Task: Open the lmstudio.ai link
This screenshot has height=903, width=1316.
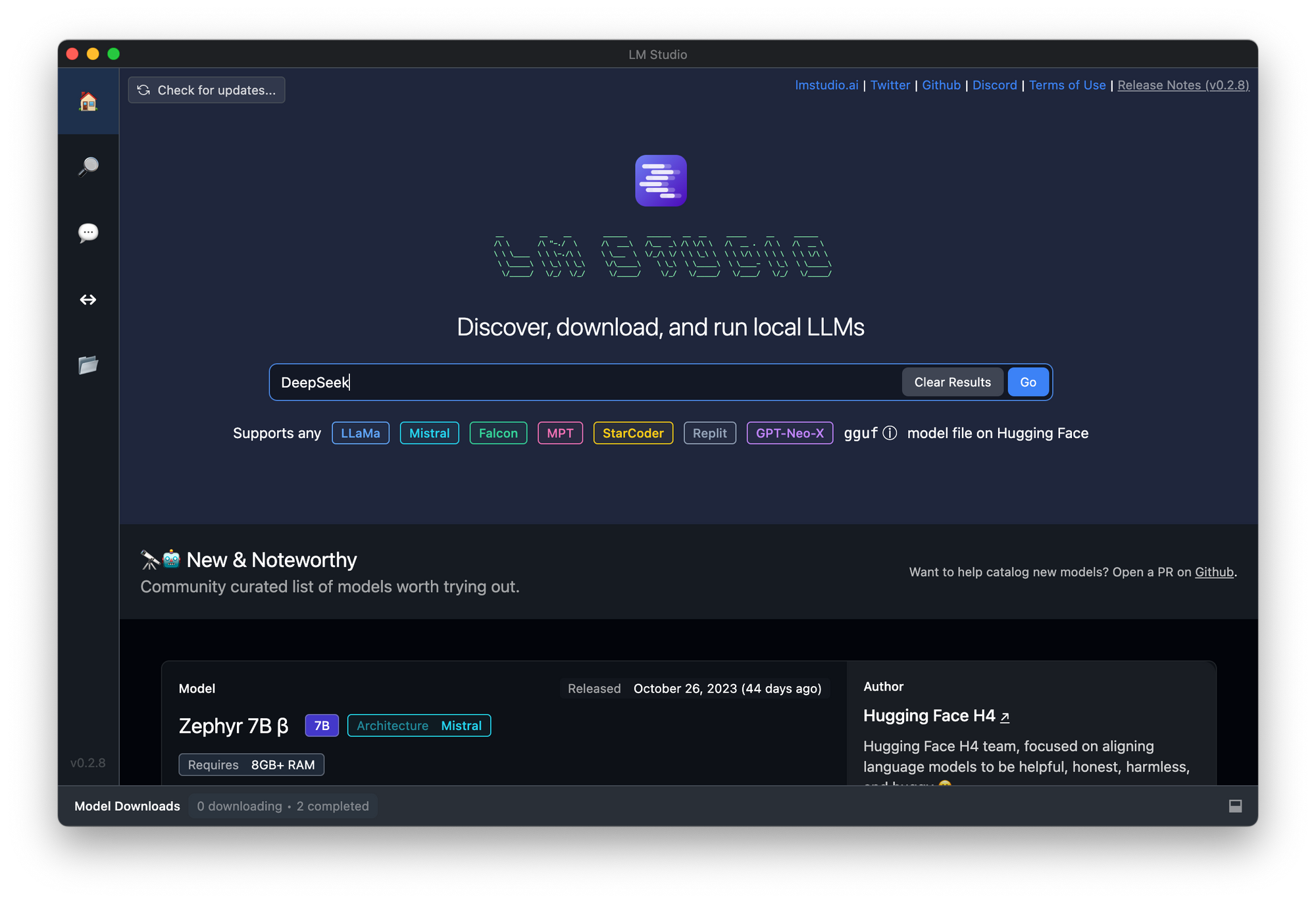Action: 826,85
